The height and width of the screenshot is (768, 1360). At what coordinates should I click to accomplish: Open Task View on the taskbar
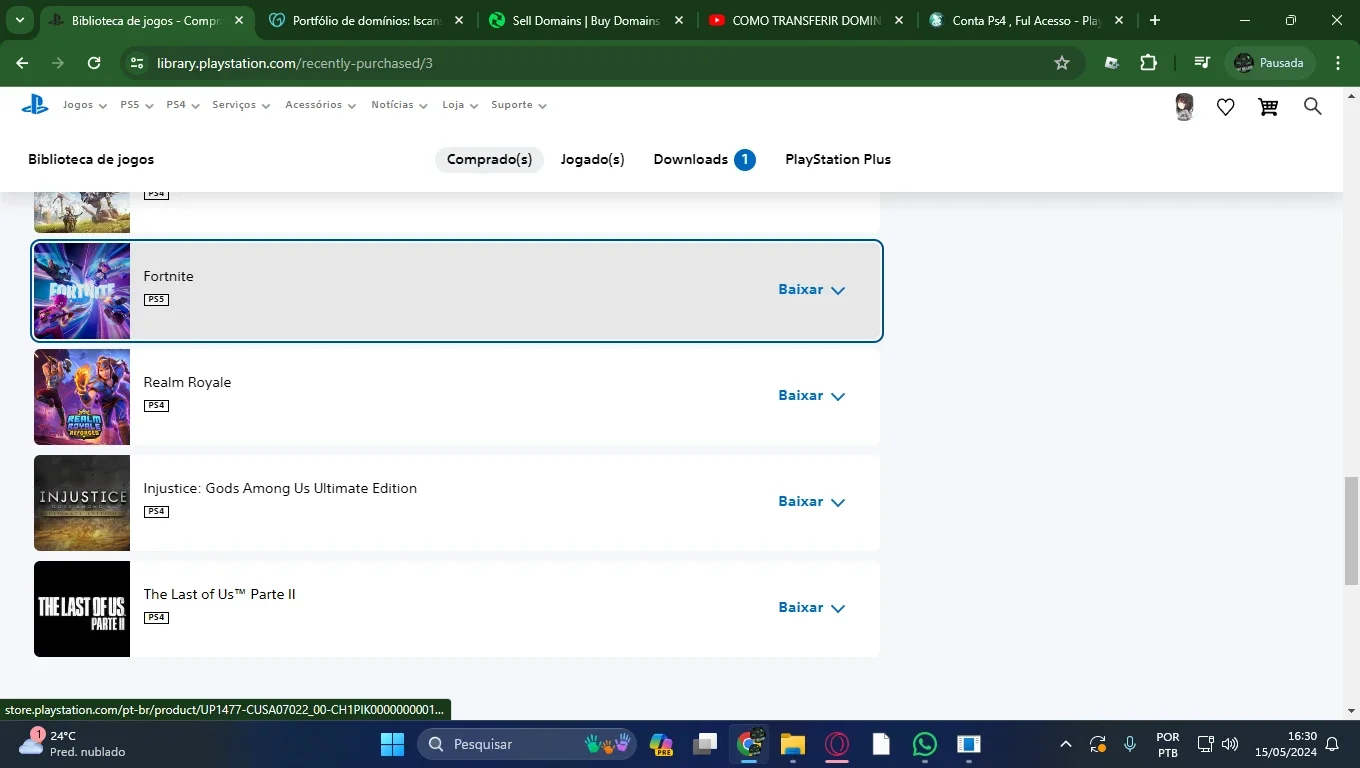(x=706, y=744)
